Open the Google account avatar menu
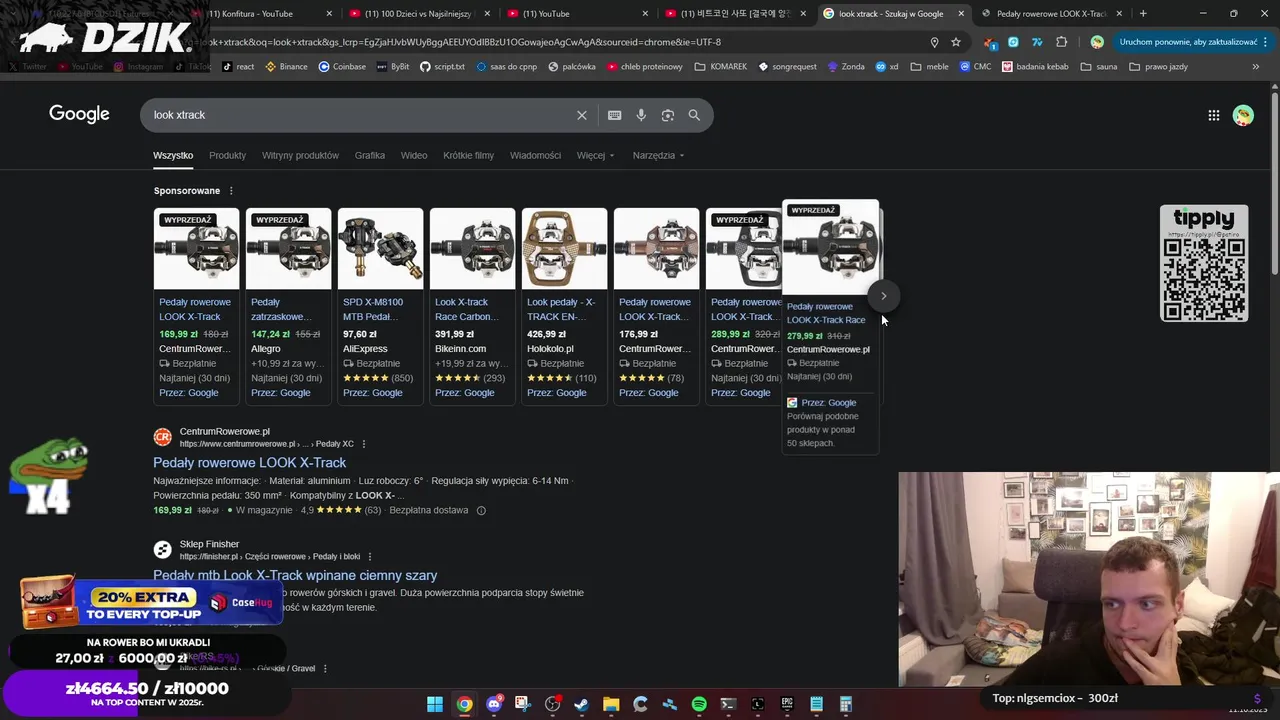The width and height of the screenshot is (1280, 720). click(1243, 115)
